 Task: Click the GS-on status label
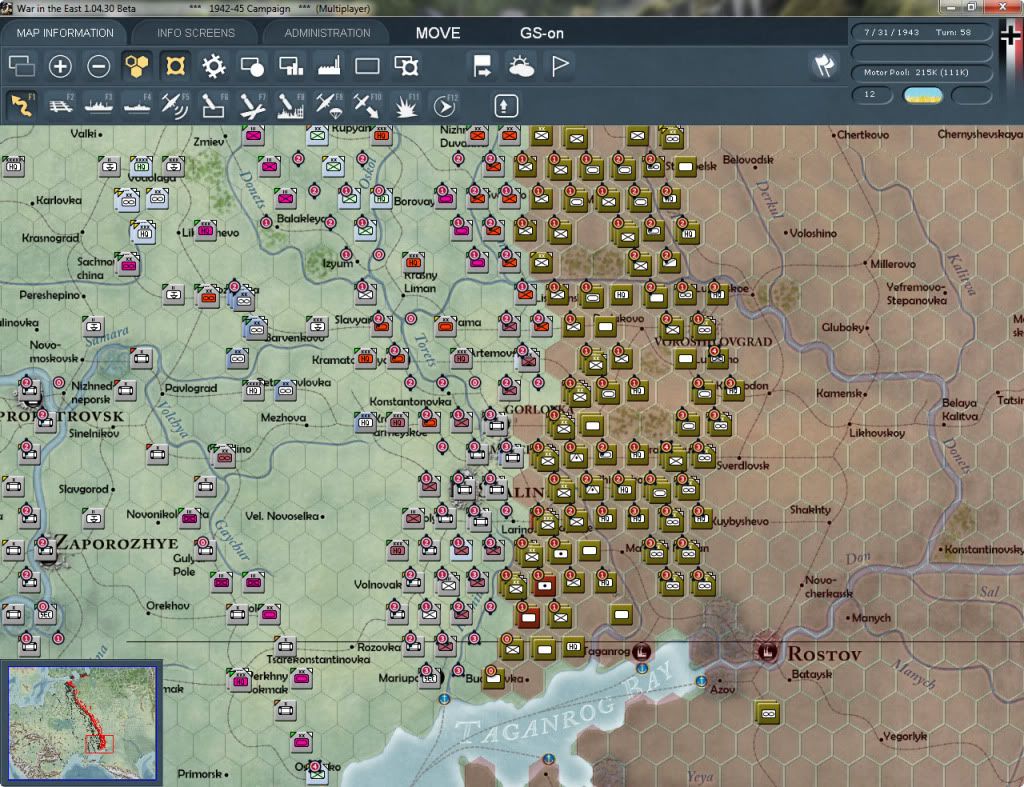(x=541, y=33)
